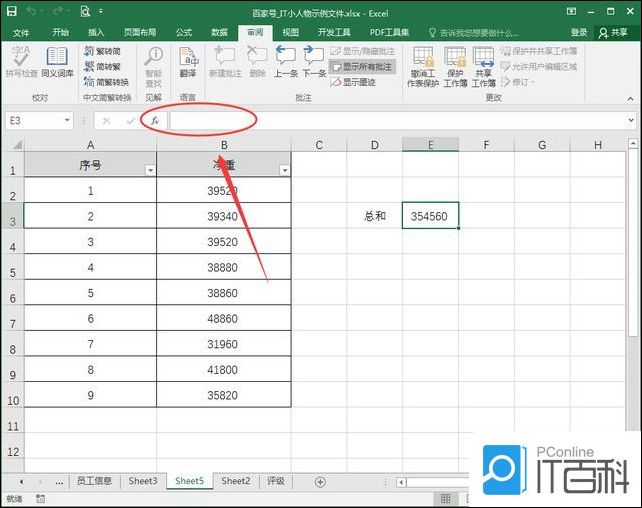The width and height of the screenshot is (642, 508).
Task: Click the 翻译 translate icon
Action: click(x=188, y=62)
